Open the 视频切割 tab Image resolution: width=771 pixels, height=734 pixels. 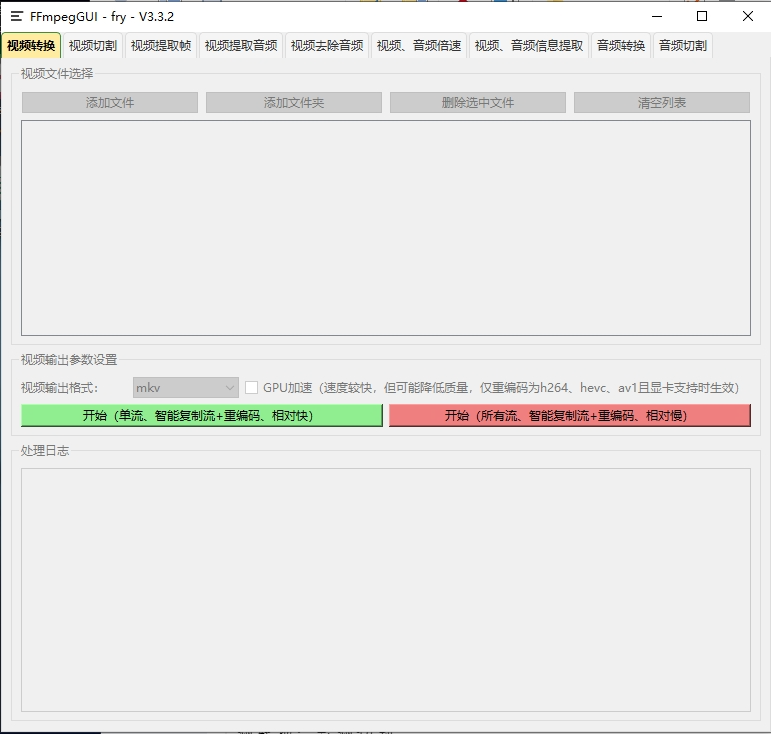pyautogui.click(x=93, y=46)
